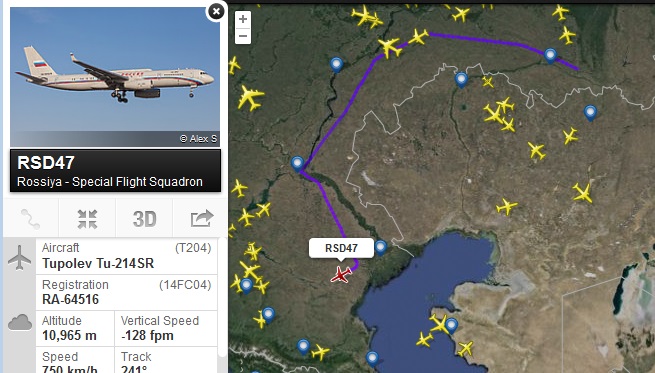655x373 pixels.
Task: Zoom in on the map
Action: pyautogui.click(x=243, y=19)
